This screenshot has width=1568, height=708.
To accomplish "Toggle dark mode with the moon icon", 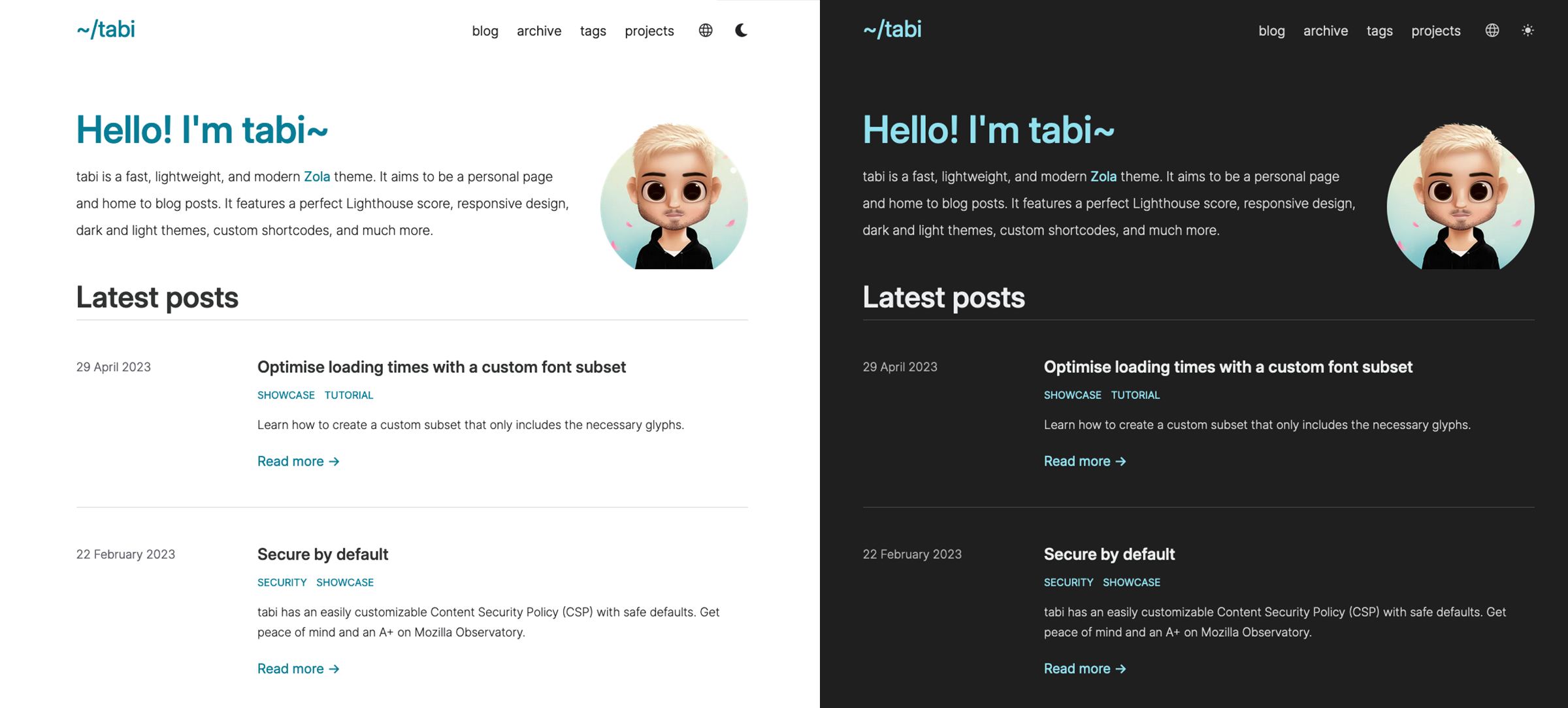I will [742, 30].
